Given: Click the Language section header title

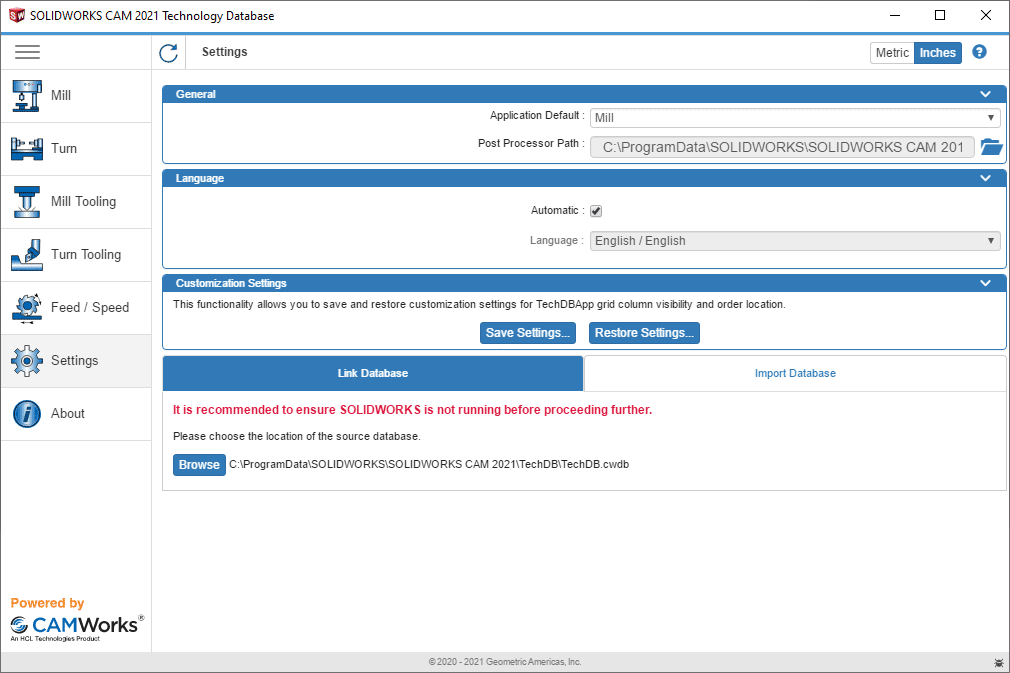Looking at the screenshot, I should pos(200,178).
